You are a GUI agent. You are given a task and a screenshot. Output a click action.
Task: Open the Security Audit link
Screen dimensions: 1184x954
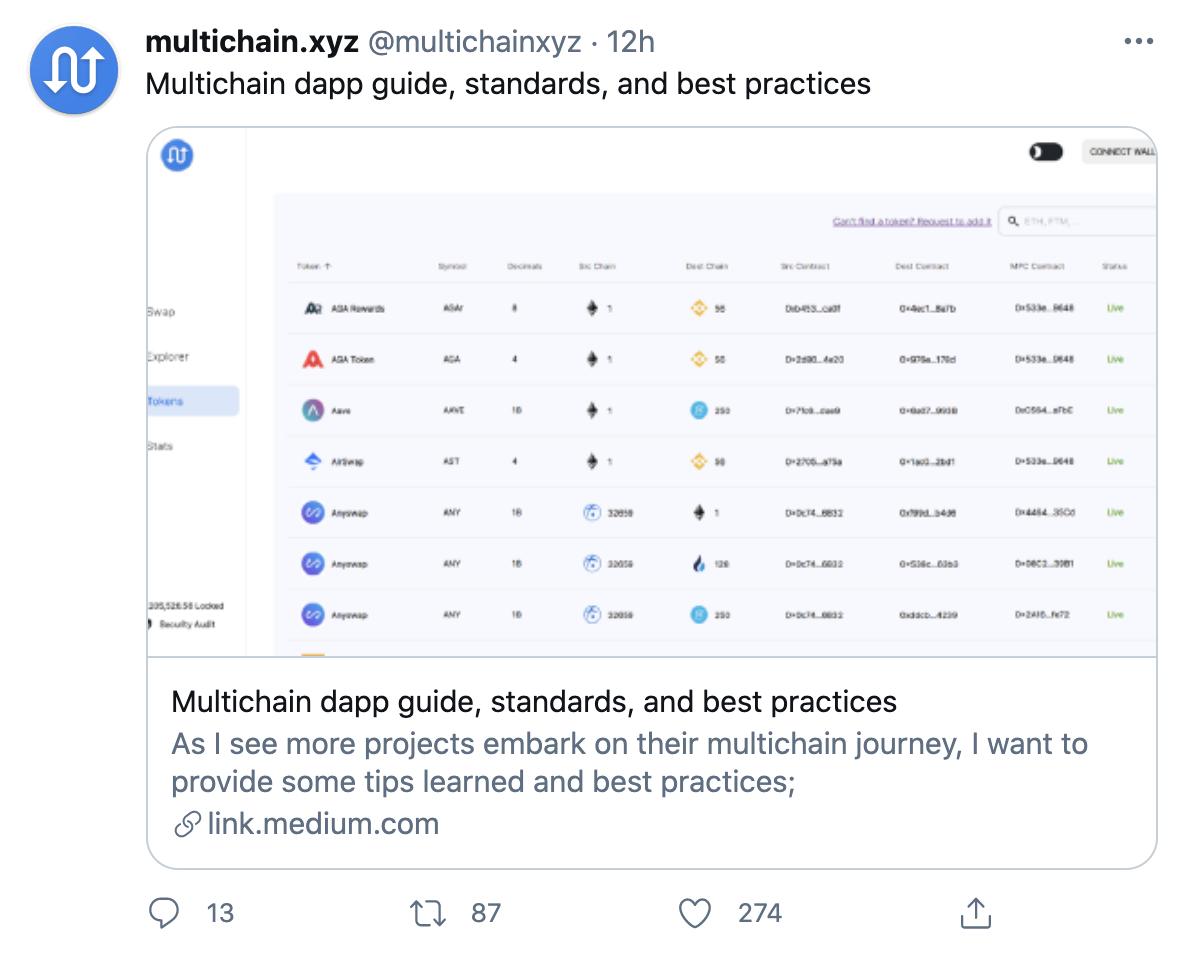point(186,624)
